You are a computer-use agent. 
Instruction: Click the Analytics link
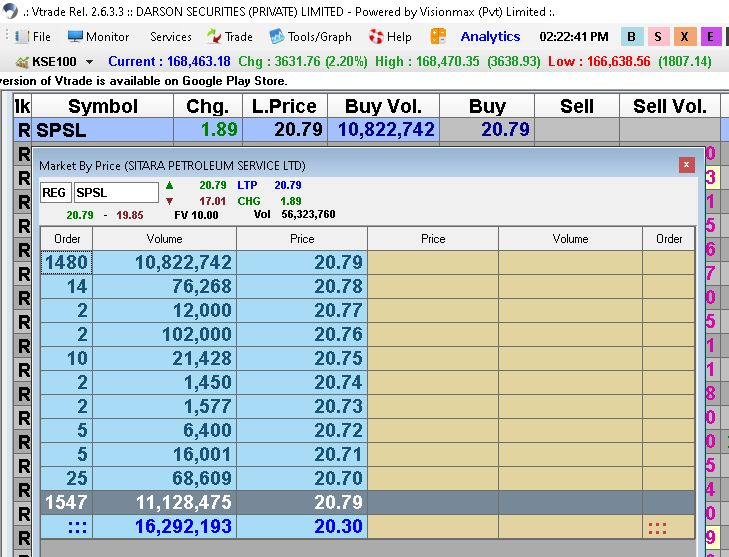490,36
